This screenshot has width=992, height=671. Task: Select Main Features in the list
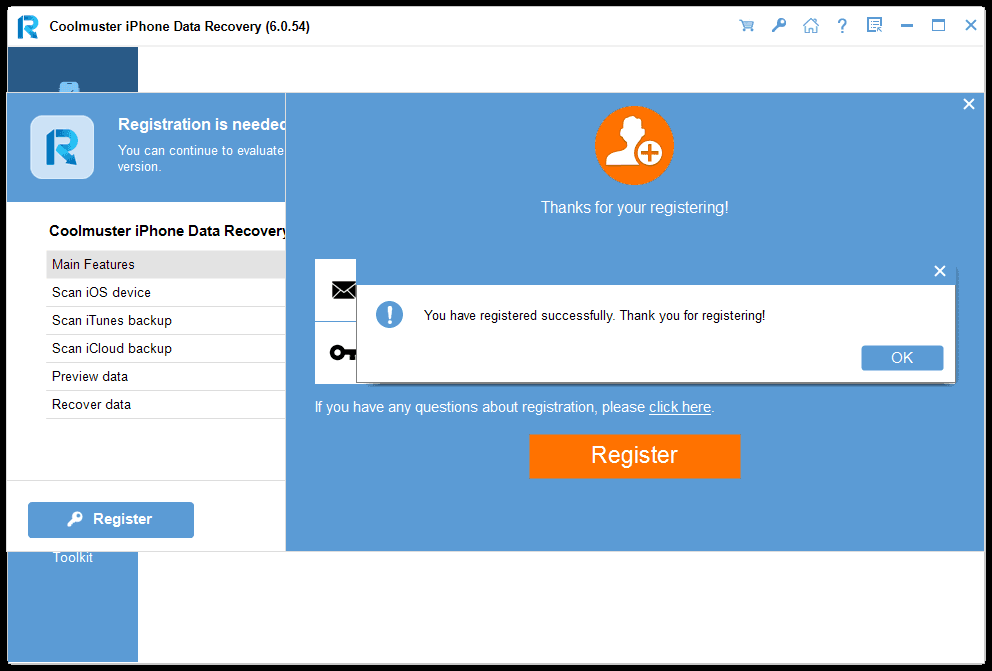pos(166,264)
